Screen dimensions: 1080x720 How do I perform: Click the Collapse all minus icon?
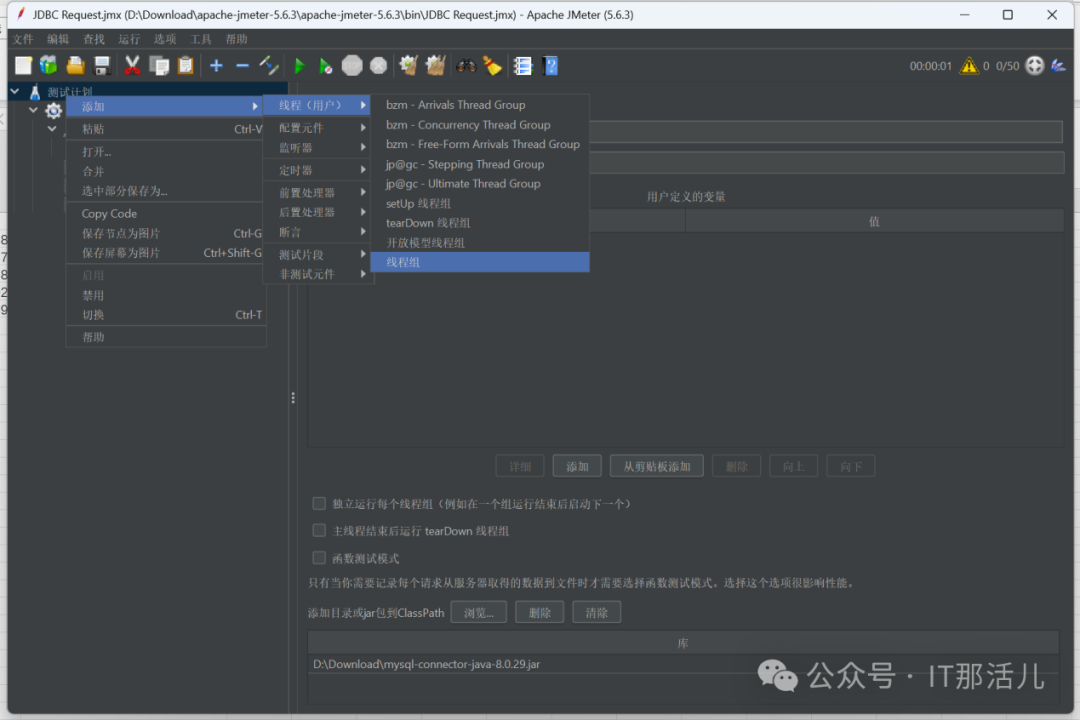242,65
